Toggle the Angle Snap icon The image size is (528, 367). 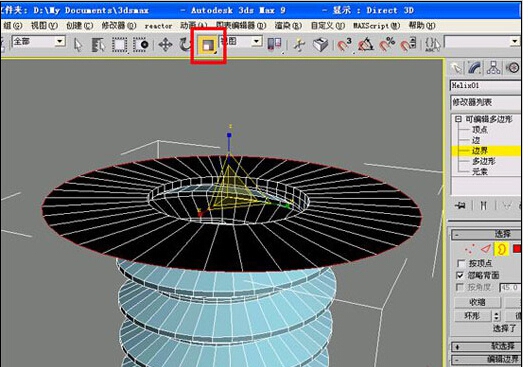pyautogui.click(x=366, y=45)
